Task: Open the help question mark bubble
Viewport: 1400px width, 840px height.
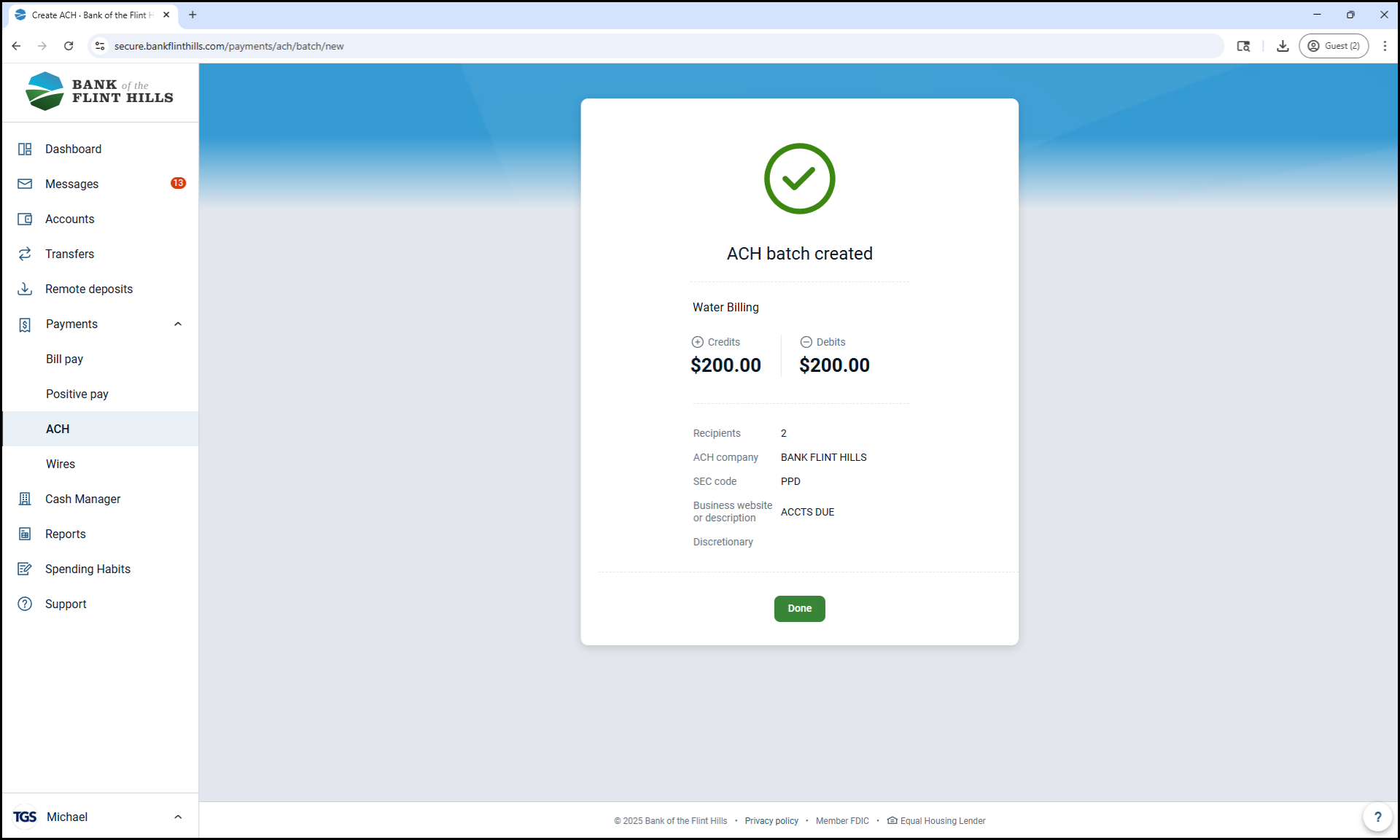Action: click(x=1377, y=817)
